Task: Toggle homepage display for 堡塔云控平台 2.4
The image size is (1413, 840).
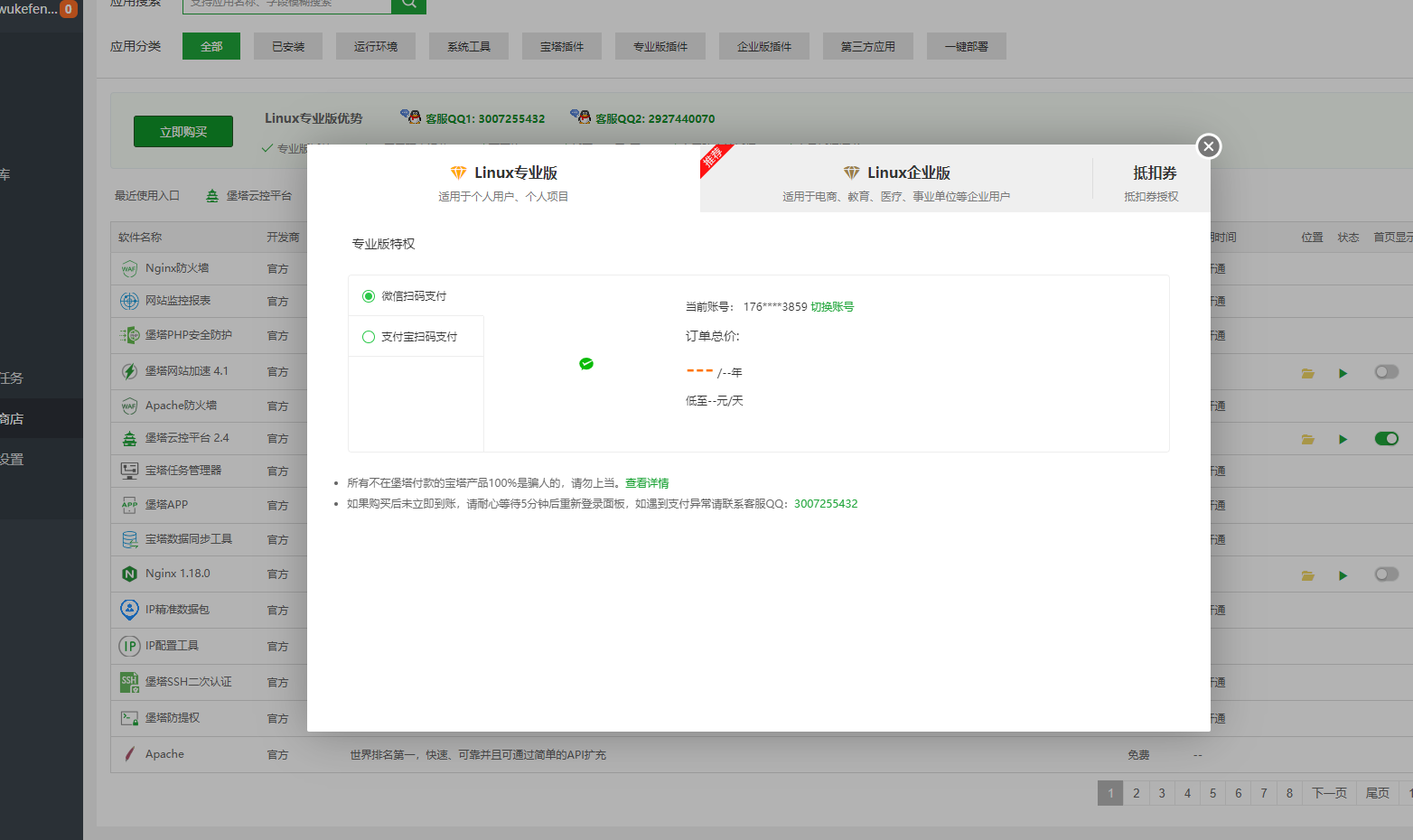Action: pos(1387,439)
